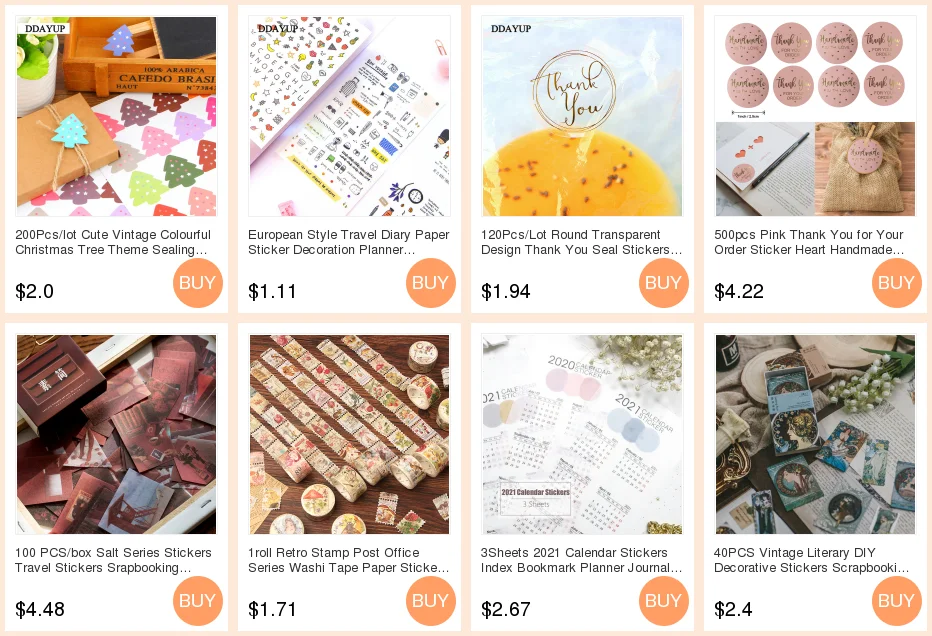Click BUY for Pink Thank You order stickers
The width and height of the screenshot is (932, 636).
(897, 283)
